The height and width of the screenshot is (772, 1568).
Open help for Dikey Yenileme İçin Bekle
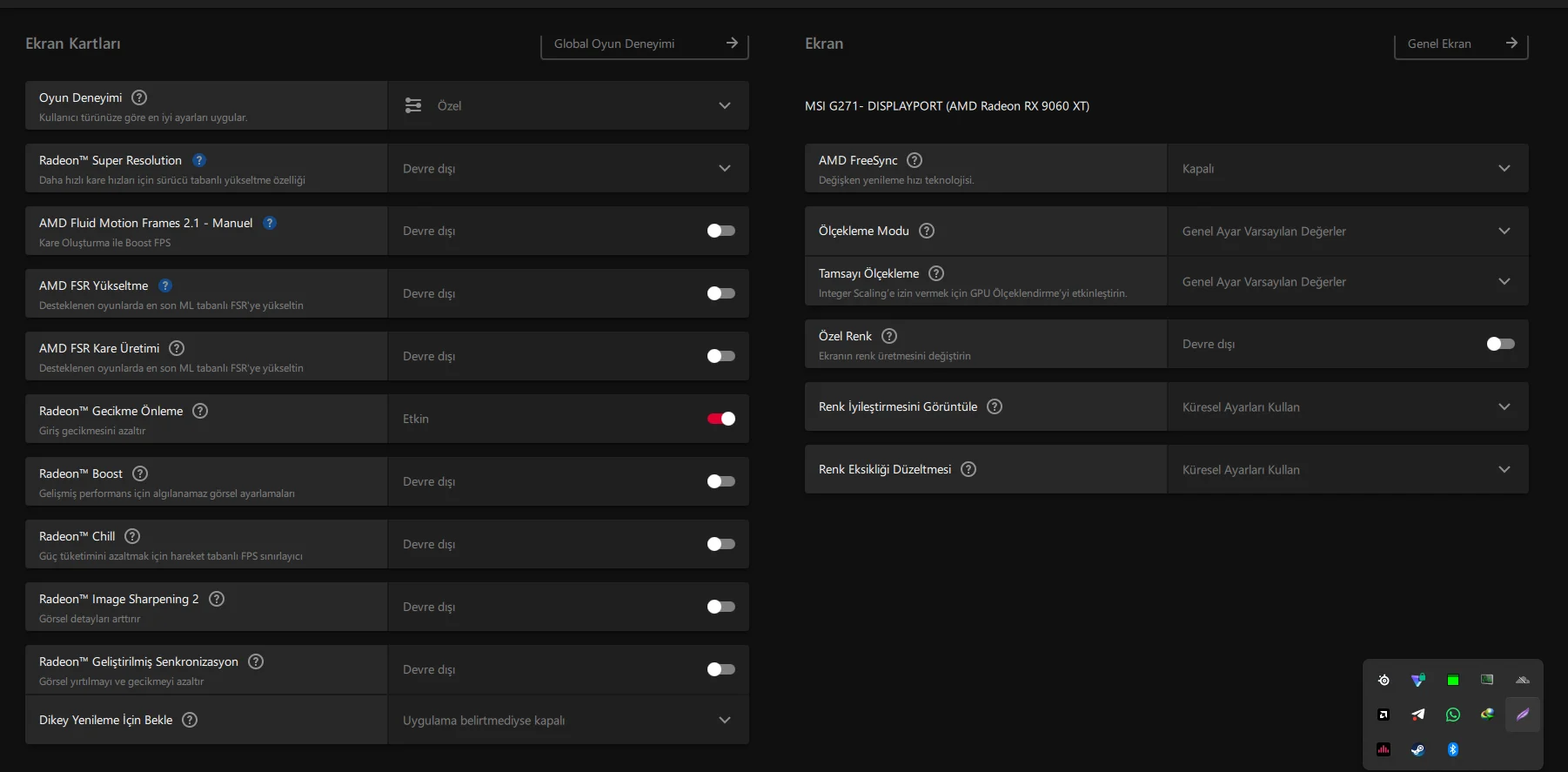190,720
